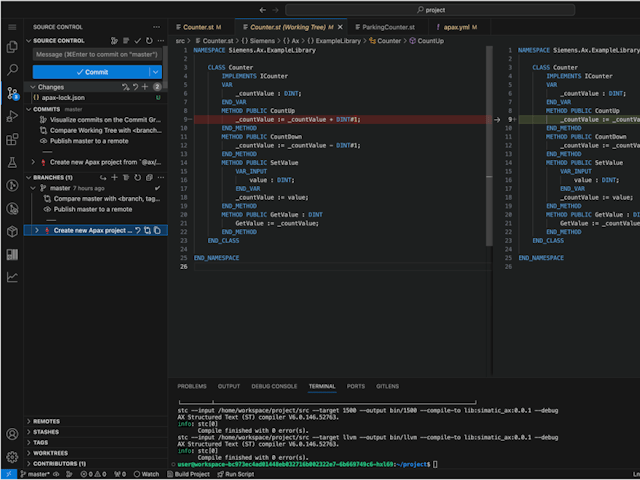Click Publish master to a remote under Commits
This screenshot has height=480, width=640.
pos(89,141)
